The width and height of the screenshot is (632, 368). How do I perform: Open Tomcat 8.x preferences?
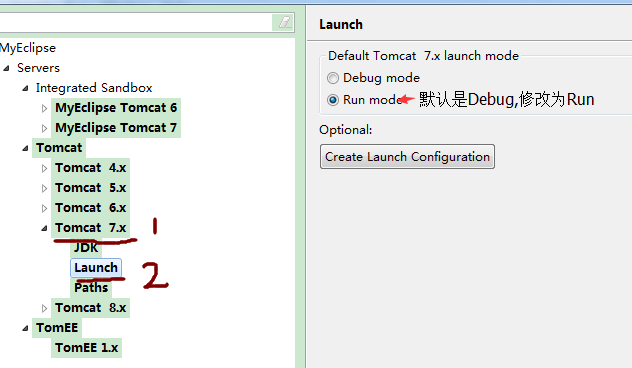91,308
